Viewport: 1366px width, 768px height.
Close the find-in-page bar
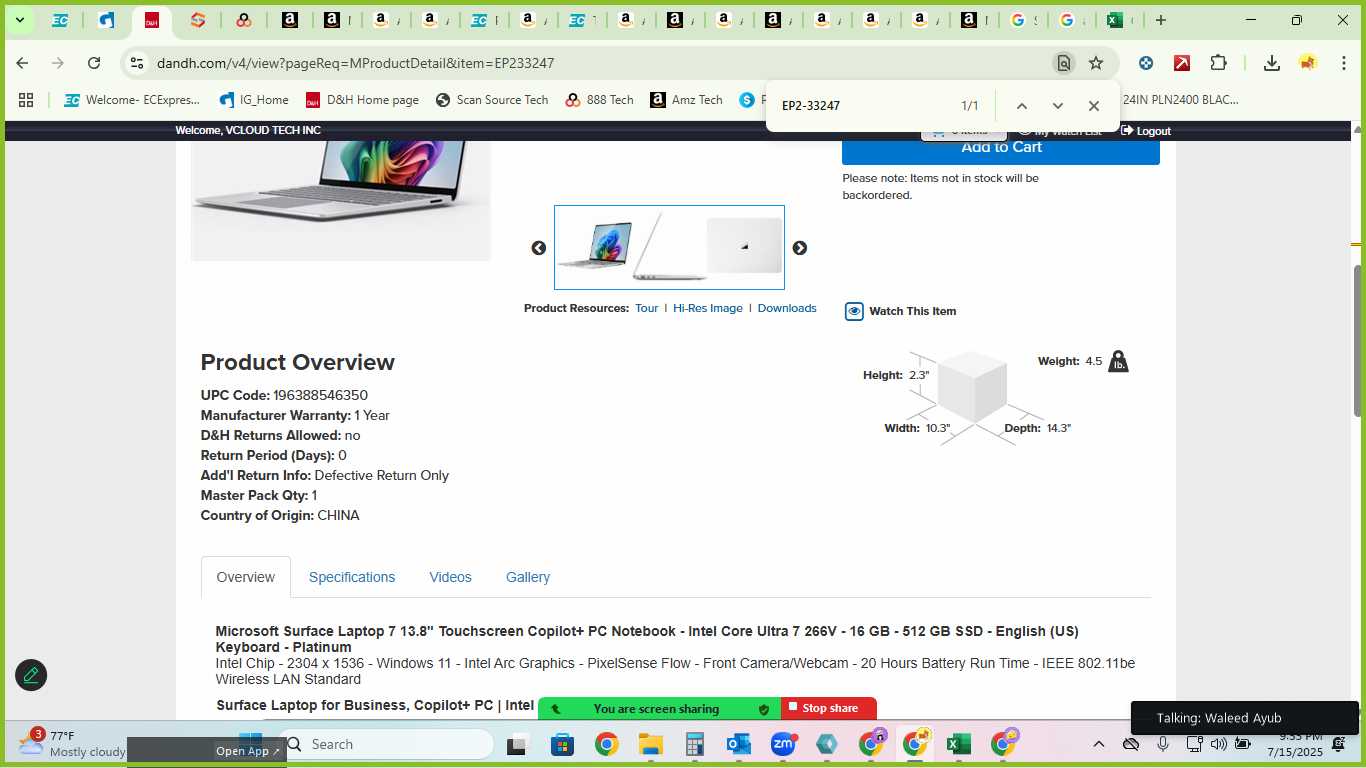pyautogui.click(x=1093, y=106)
